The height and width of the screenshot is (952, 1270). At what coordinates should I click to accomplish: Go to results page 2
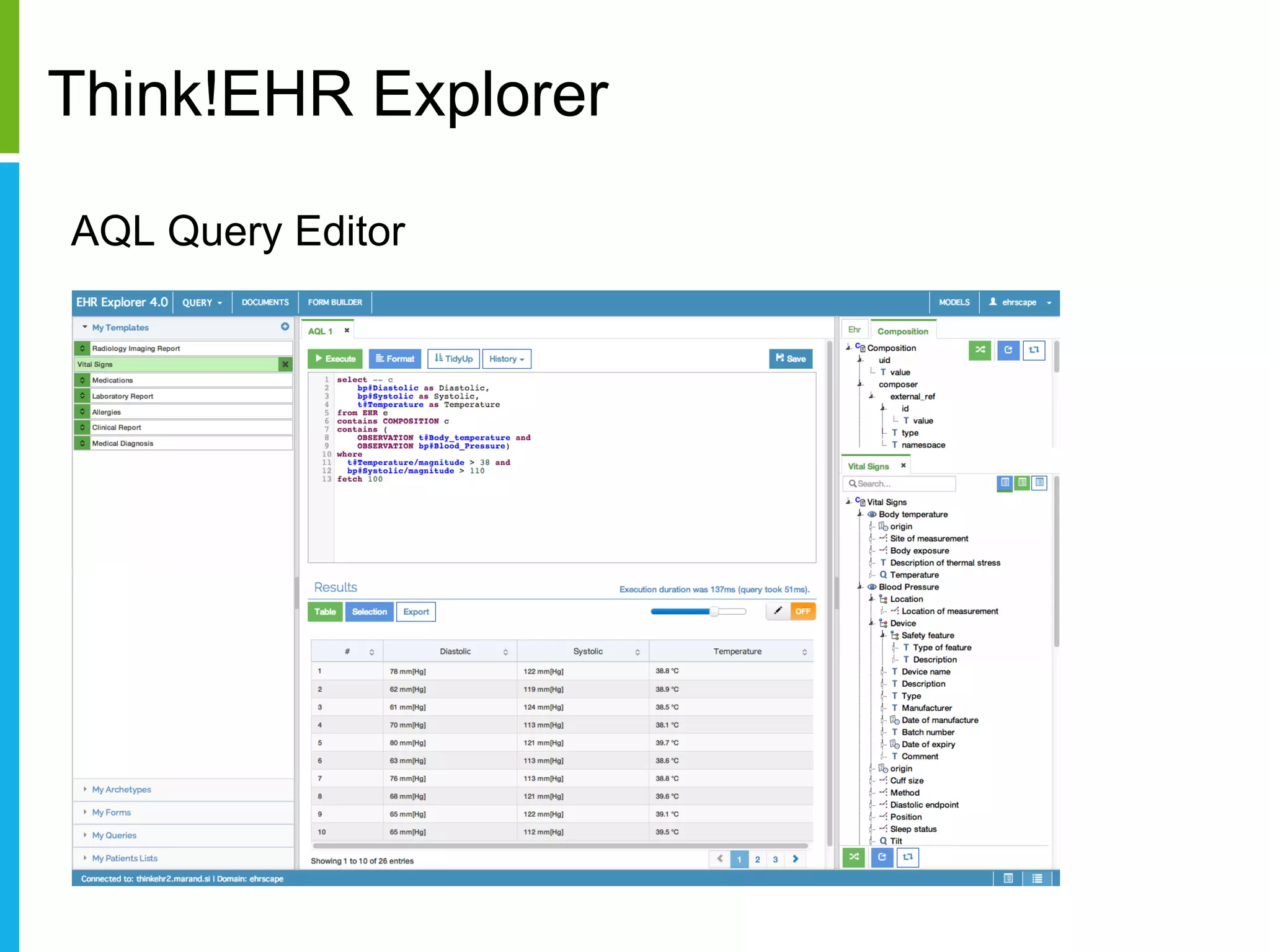click(757, 859)
